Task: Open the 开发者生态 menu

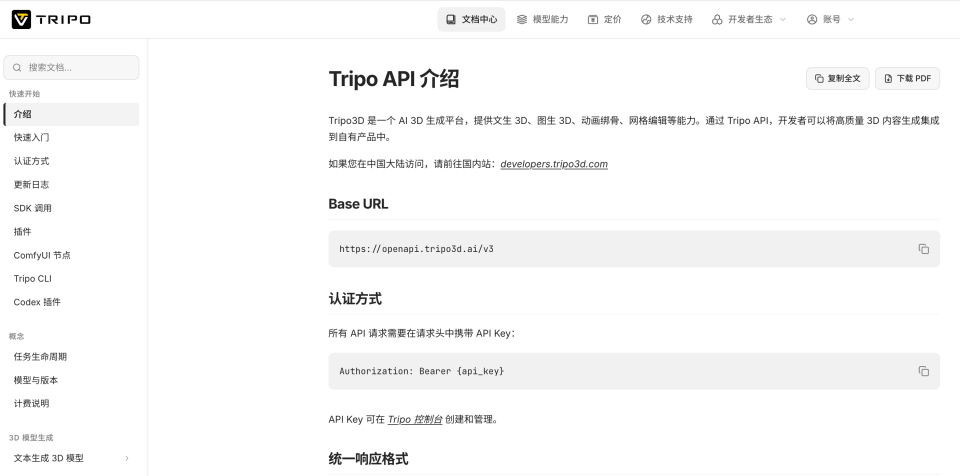Action: point(749,20)
